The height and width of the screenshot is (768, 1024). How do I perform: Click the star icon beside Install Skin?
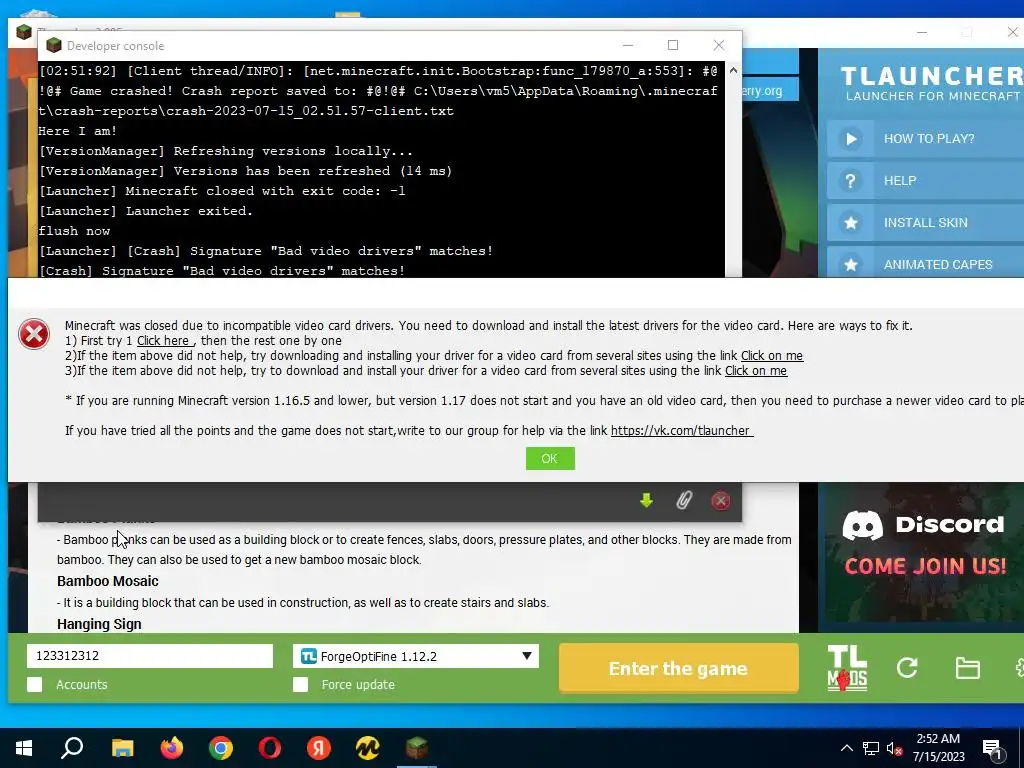point(850,223)
